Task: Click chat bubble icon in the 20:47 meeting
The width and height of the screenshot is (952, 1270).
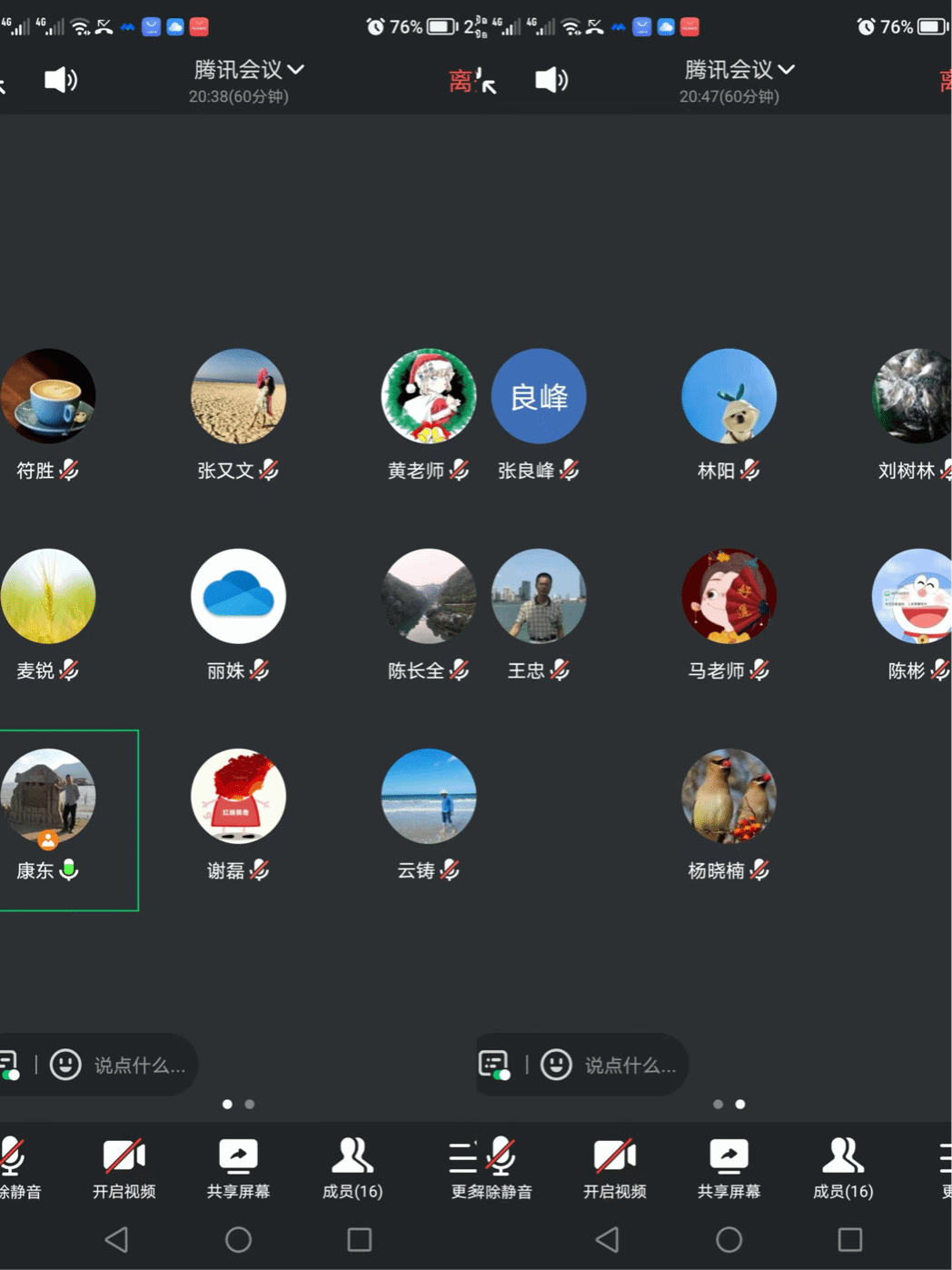Action: (x=493, y=1064)
